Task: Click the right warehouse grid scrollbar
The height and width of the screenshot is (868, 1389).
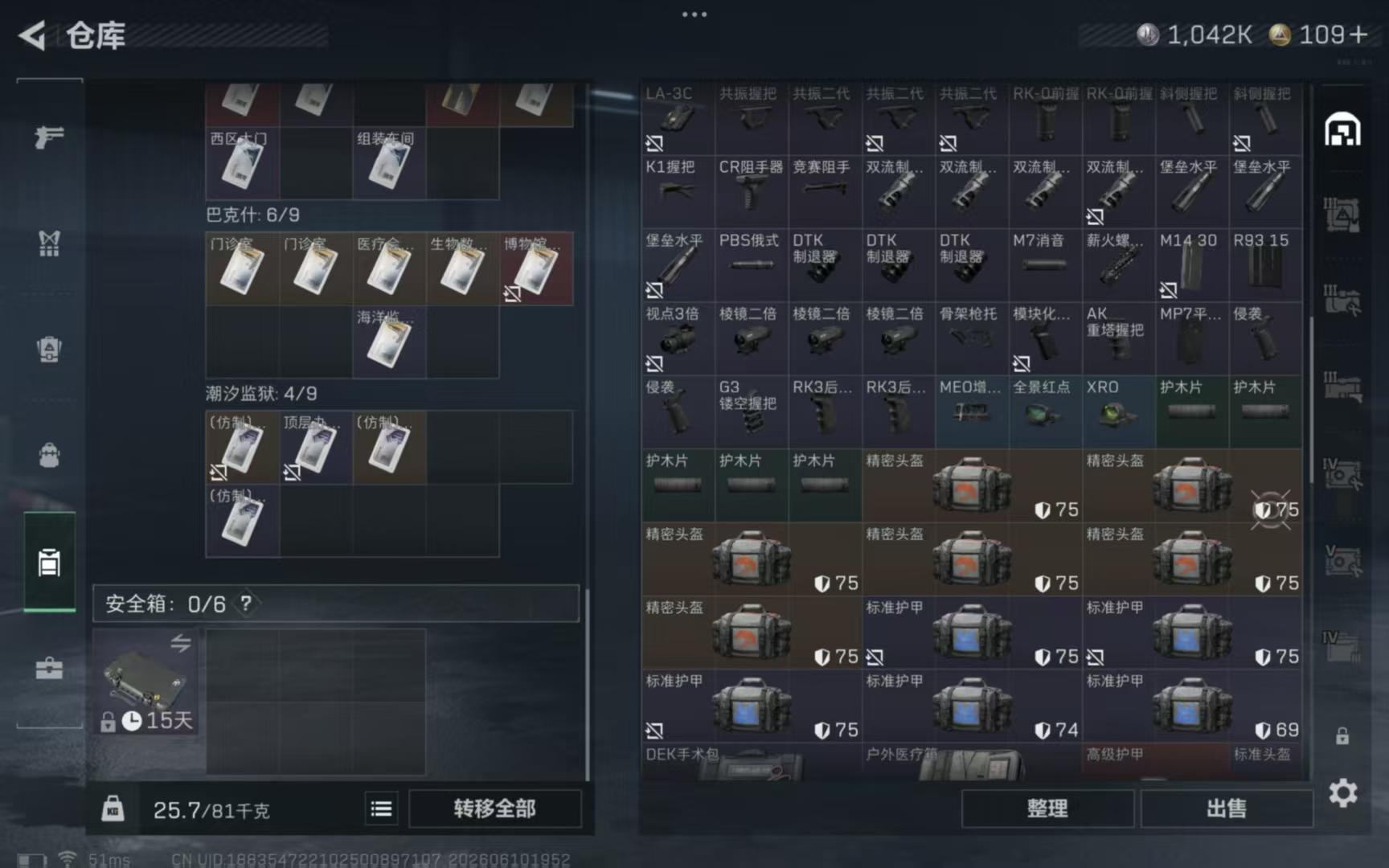Action: click(1311, 399)
